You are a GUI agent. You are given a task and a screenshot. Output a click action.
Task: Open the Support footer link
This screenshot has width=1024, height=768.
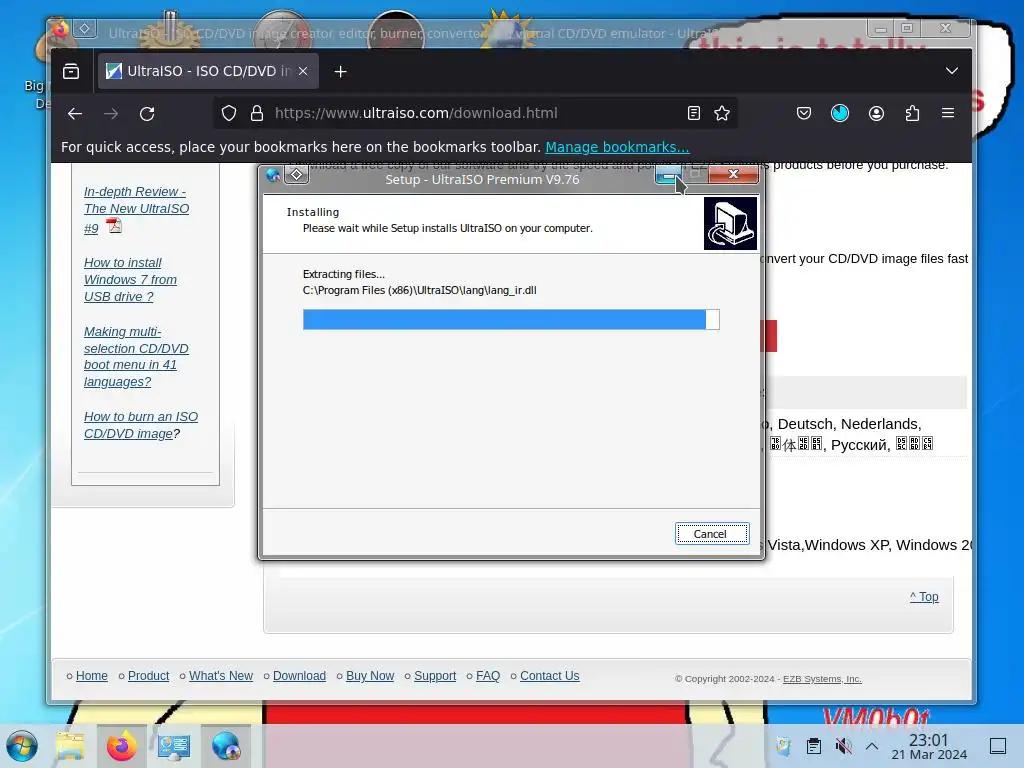tap(435, 676)
